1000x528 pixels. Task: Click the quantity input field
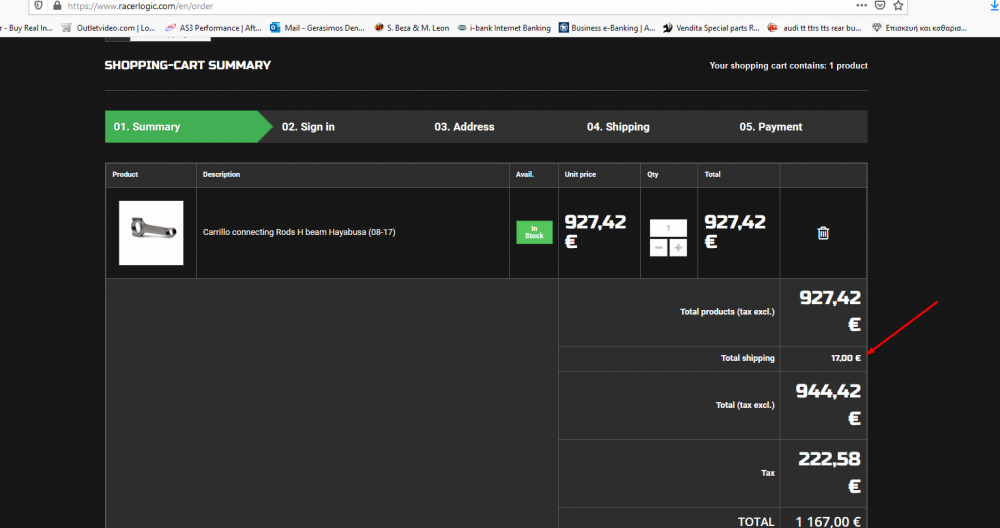click(668, 228)
